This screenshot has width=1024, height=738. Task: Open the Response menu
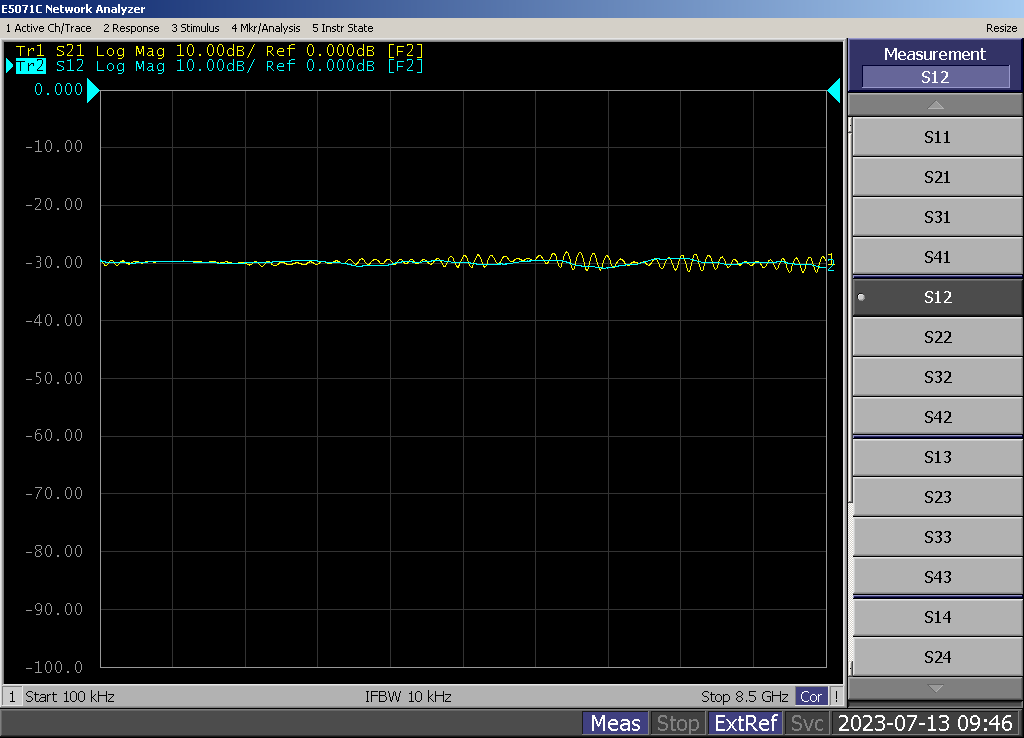point(131,28)
